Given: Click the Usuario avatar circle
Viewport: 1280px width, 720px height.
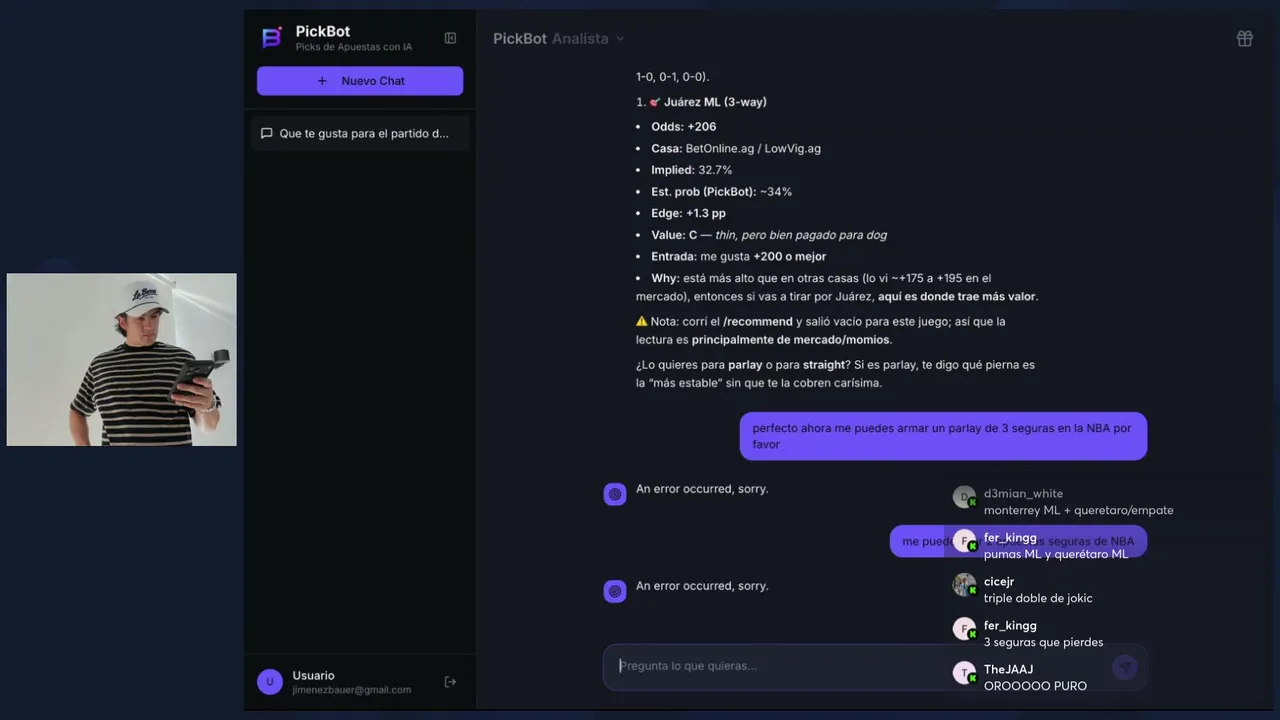Looking at the screenshot, I should pos(269,682).
